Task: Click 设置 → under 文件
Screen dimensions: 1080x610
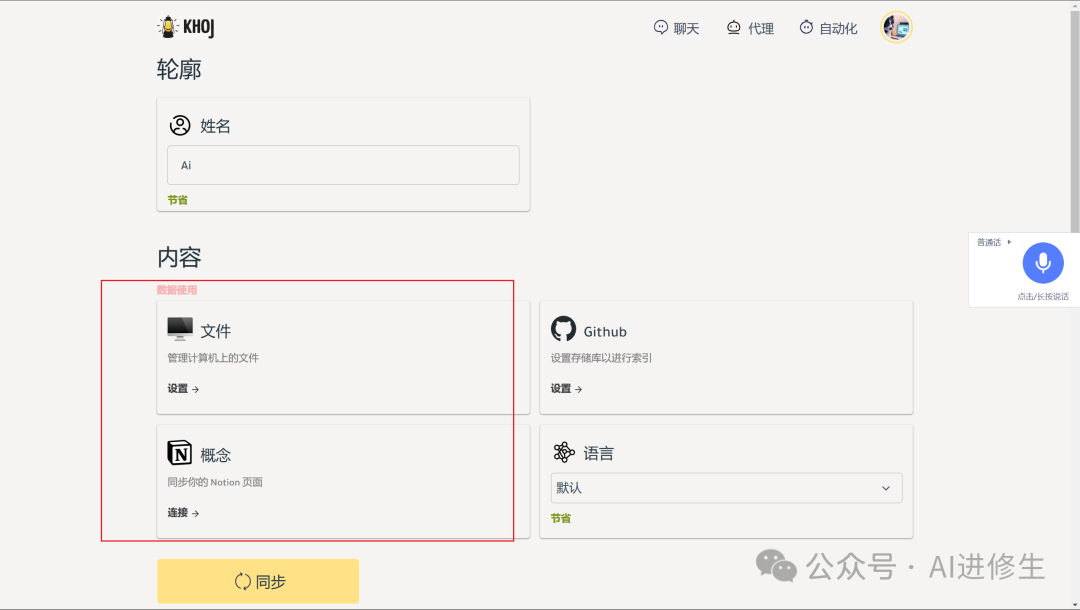Action: (183, 388)
